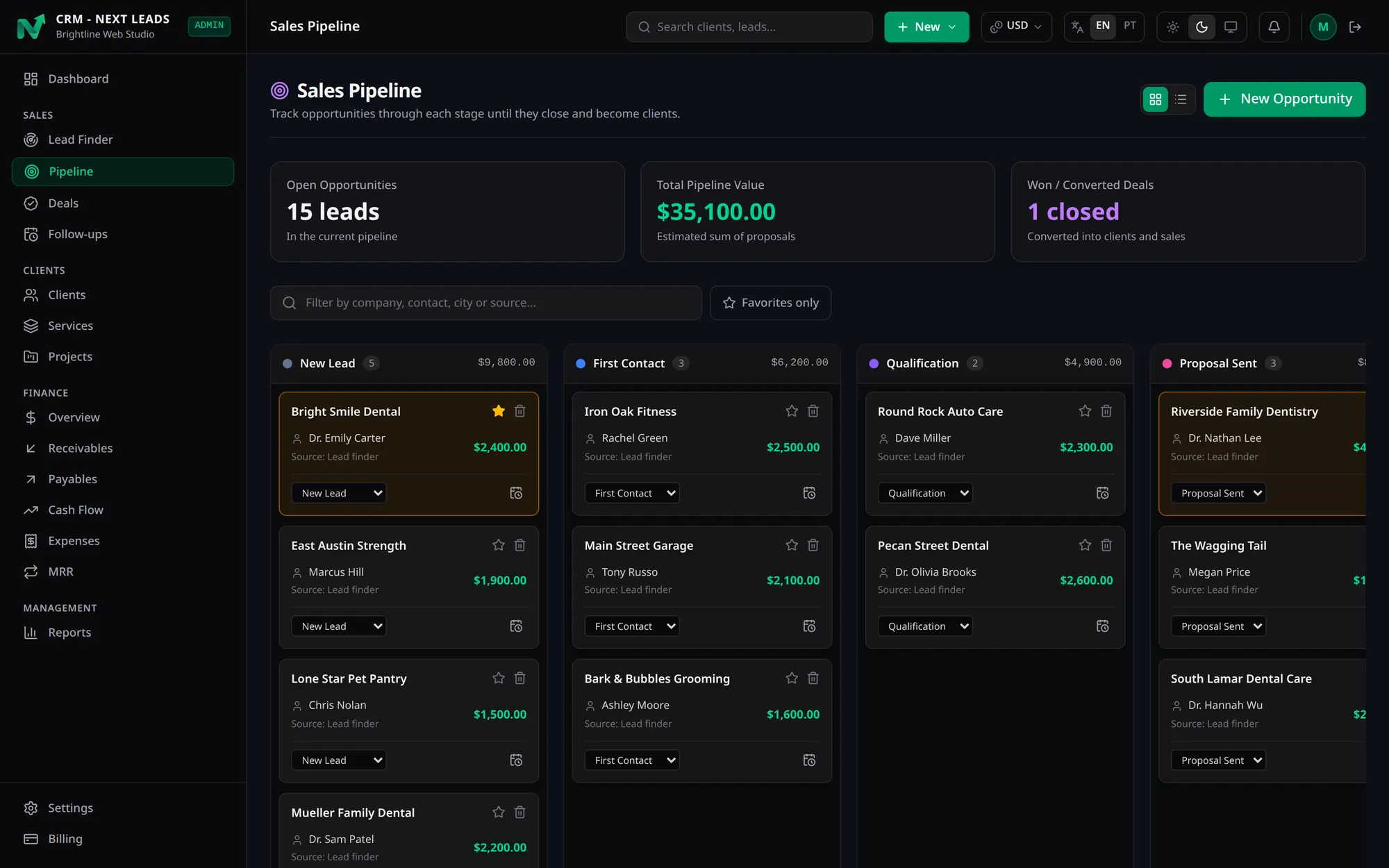This screenshot has height=868, width=1389.
Task: Delete the Bright Smile Dental opportunity
Action: [x=519, y=411]
